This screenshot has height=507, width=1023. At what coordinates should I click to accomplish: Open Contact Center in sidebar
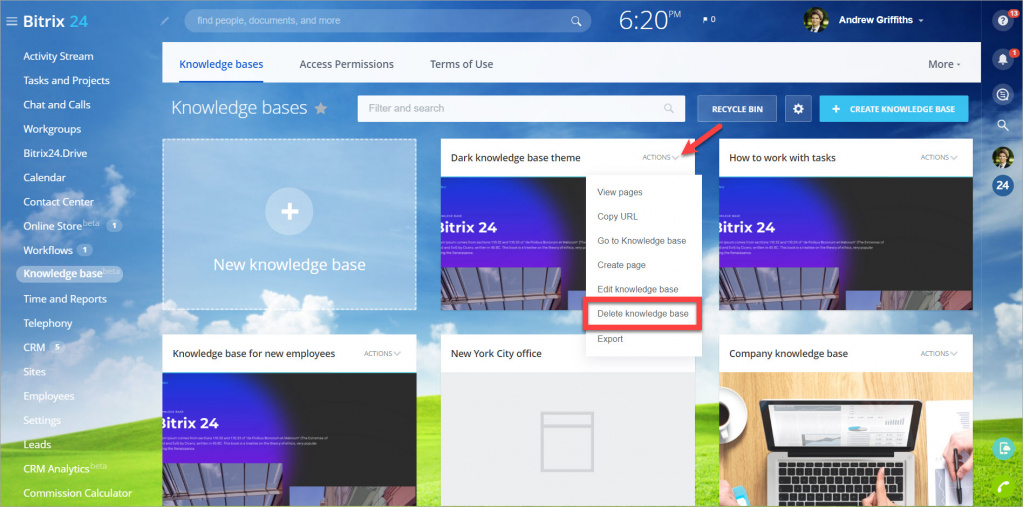coord(59,202)
